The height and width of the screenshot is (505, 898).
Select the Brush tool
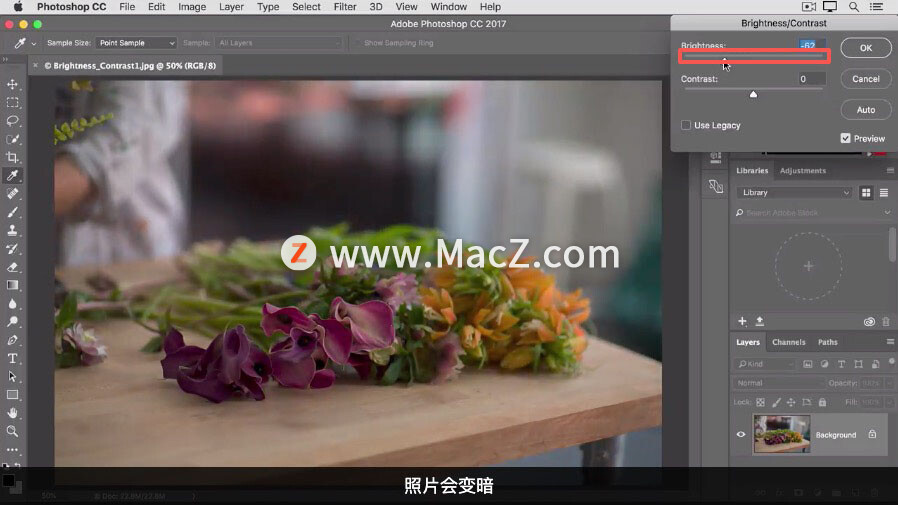tap(12, 212)
